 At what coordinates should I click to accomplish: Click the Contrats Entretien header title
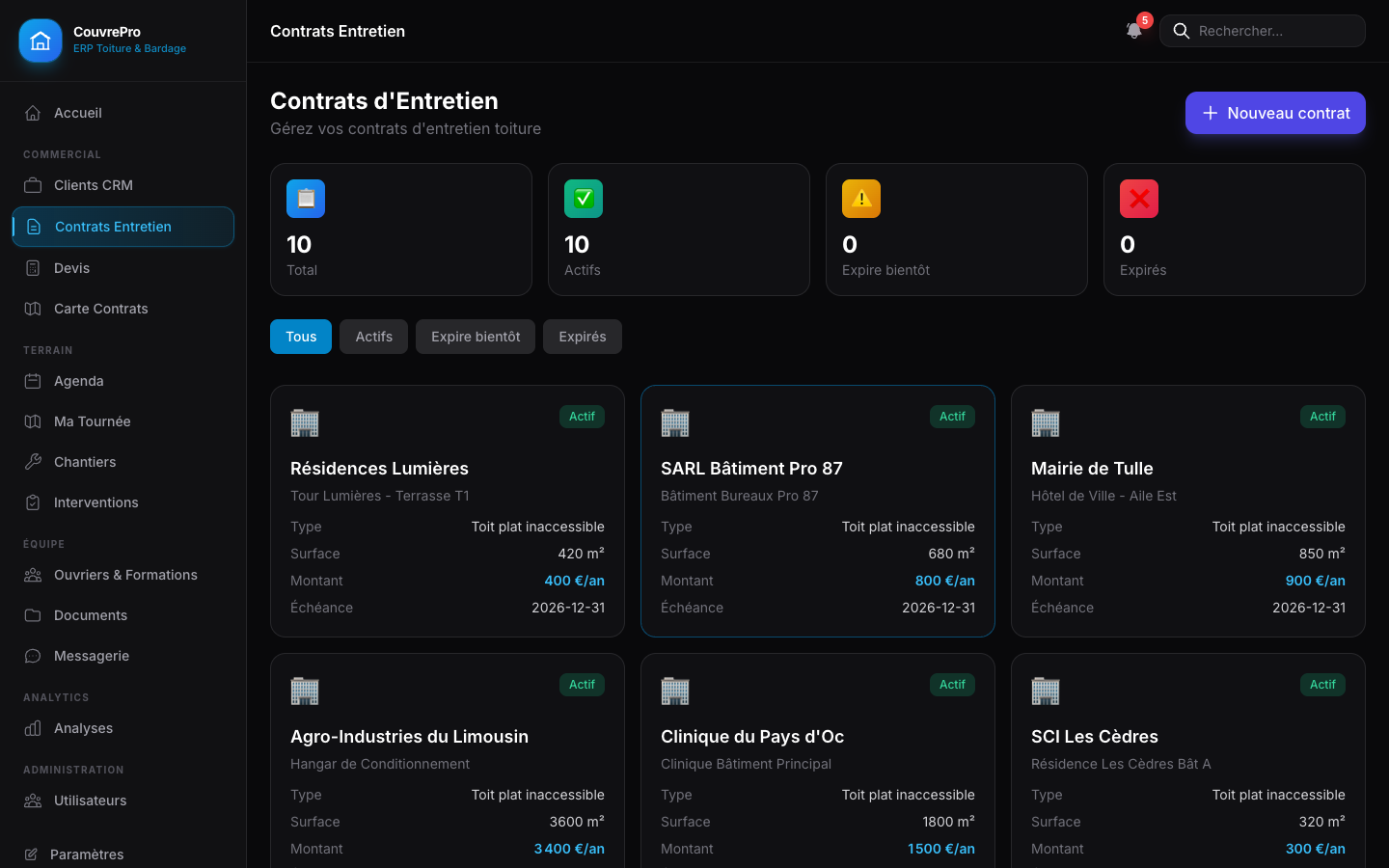[x=338, y=31]
